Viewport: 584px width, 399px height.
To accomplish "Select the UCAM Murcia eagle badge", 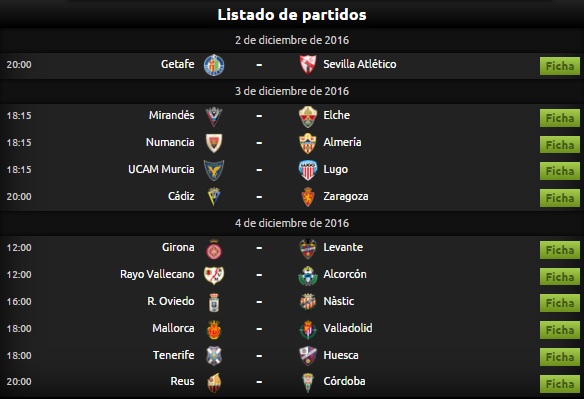I will (214, 170).
